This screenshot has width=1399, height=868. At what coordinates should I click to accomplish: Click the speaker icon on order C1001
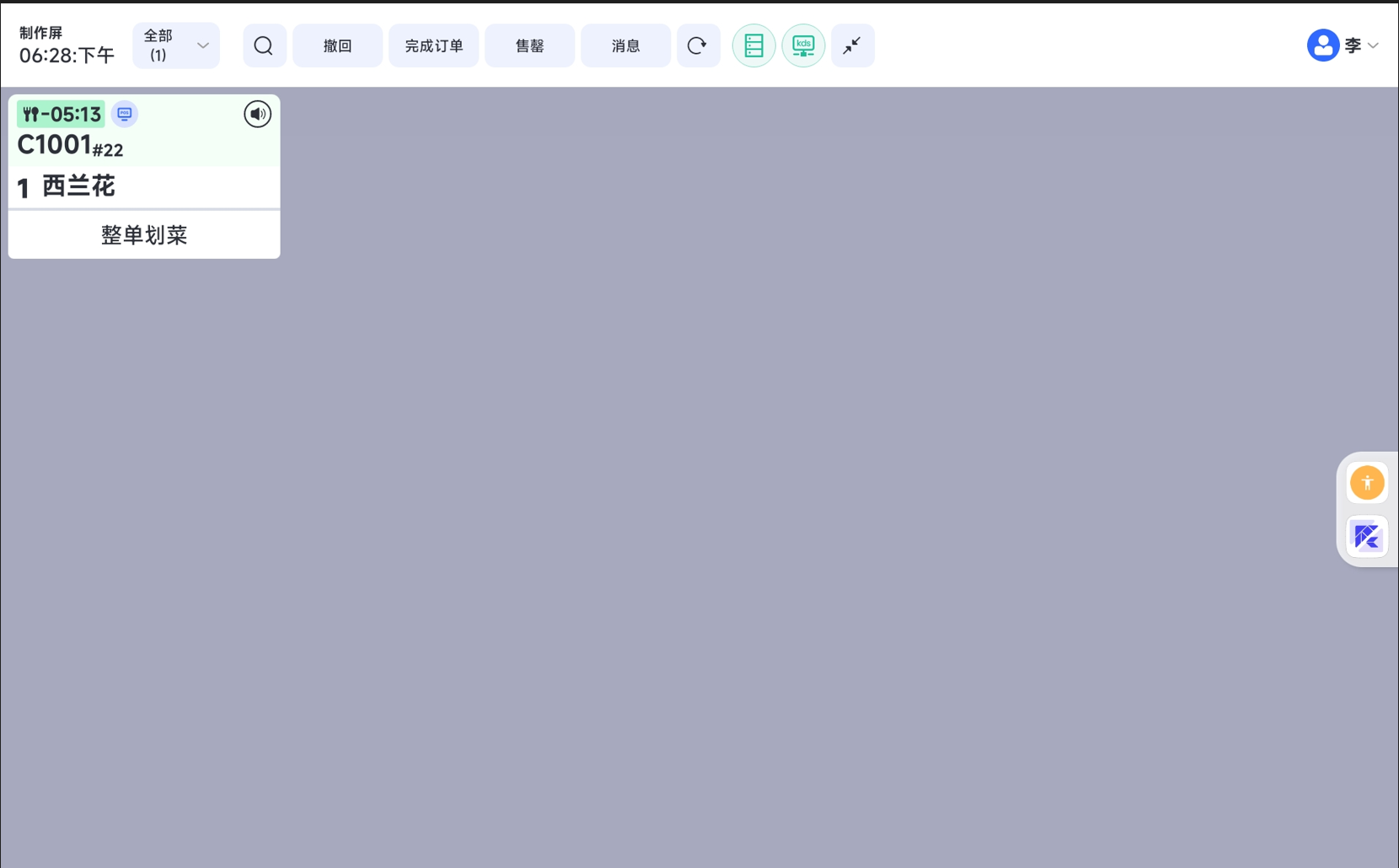click(x=257, y=114)
